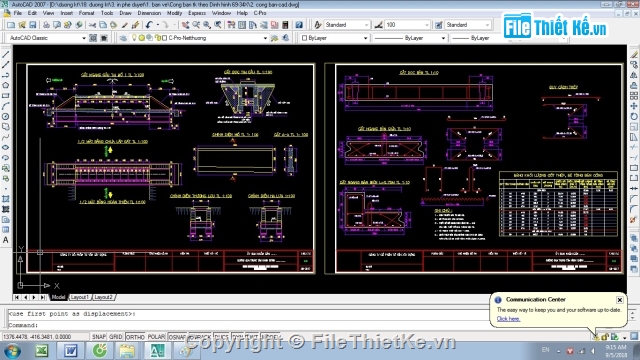The height and width of the screenshot is (360, 640).
Task: Select the Line draw tool
Action: (x=6, y=54)
